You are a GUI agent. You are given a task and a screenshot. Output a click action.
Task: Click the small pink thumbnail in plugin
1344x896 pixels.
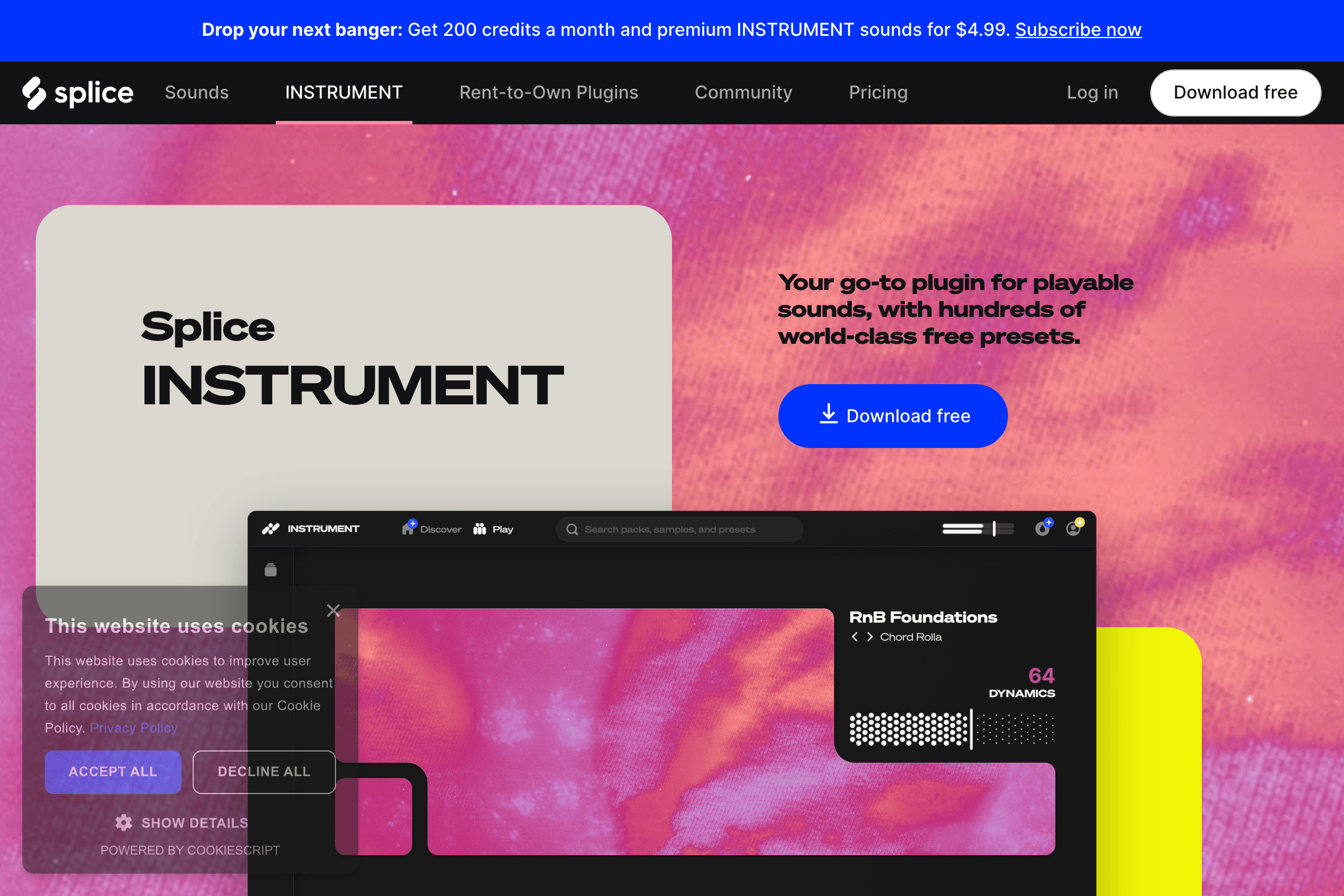[x=374, y=816]
